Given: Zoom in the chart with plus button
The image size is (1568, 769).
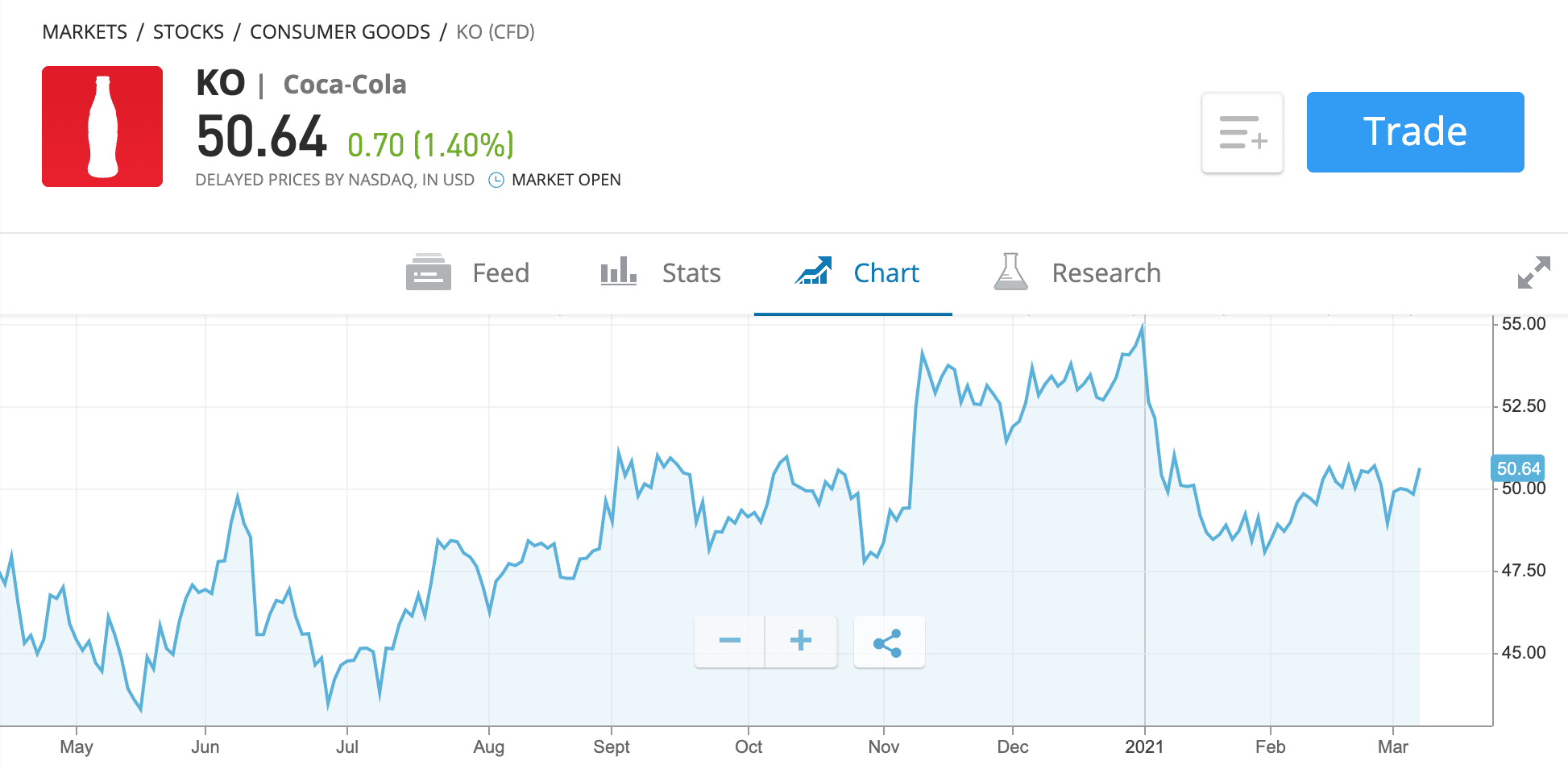Looking at the screenshot, I should (801, 641).
